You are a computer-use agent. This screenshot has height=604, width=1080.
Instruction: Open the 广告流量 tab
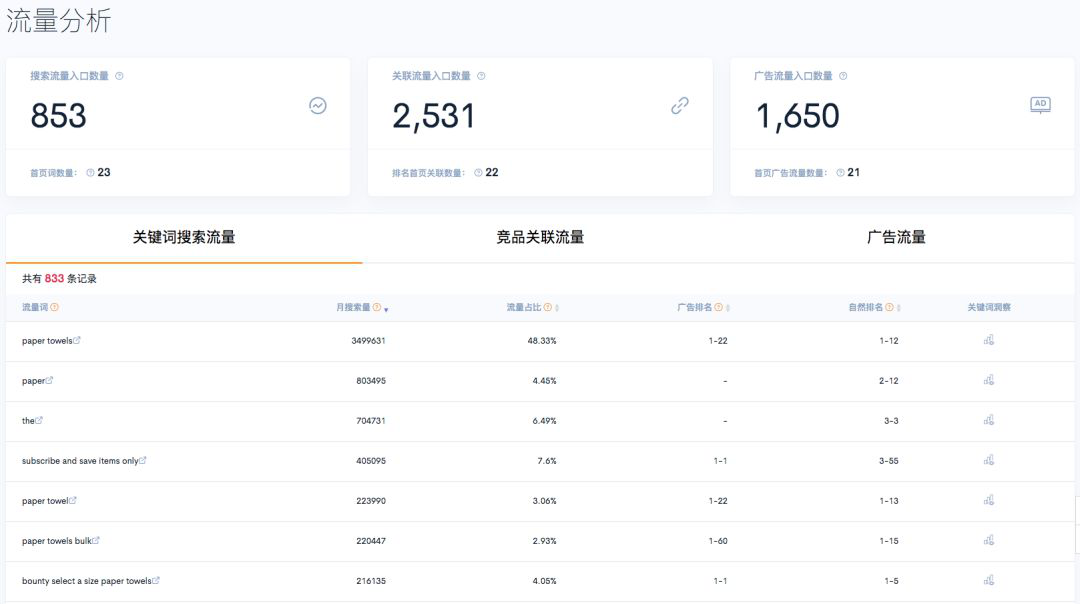tap(898, 237)
